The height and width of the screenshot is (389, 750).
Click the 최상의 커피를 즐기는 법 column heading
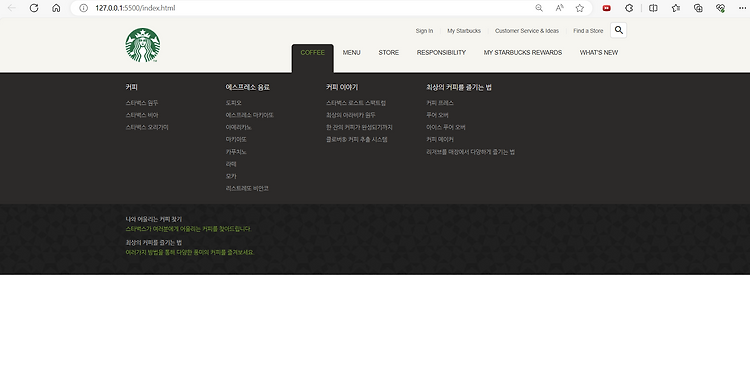[459, 87]
